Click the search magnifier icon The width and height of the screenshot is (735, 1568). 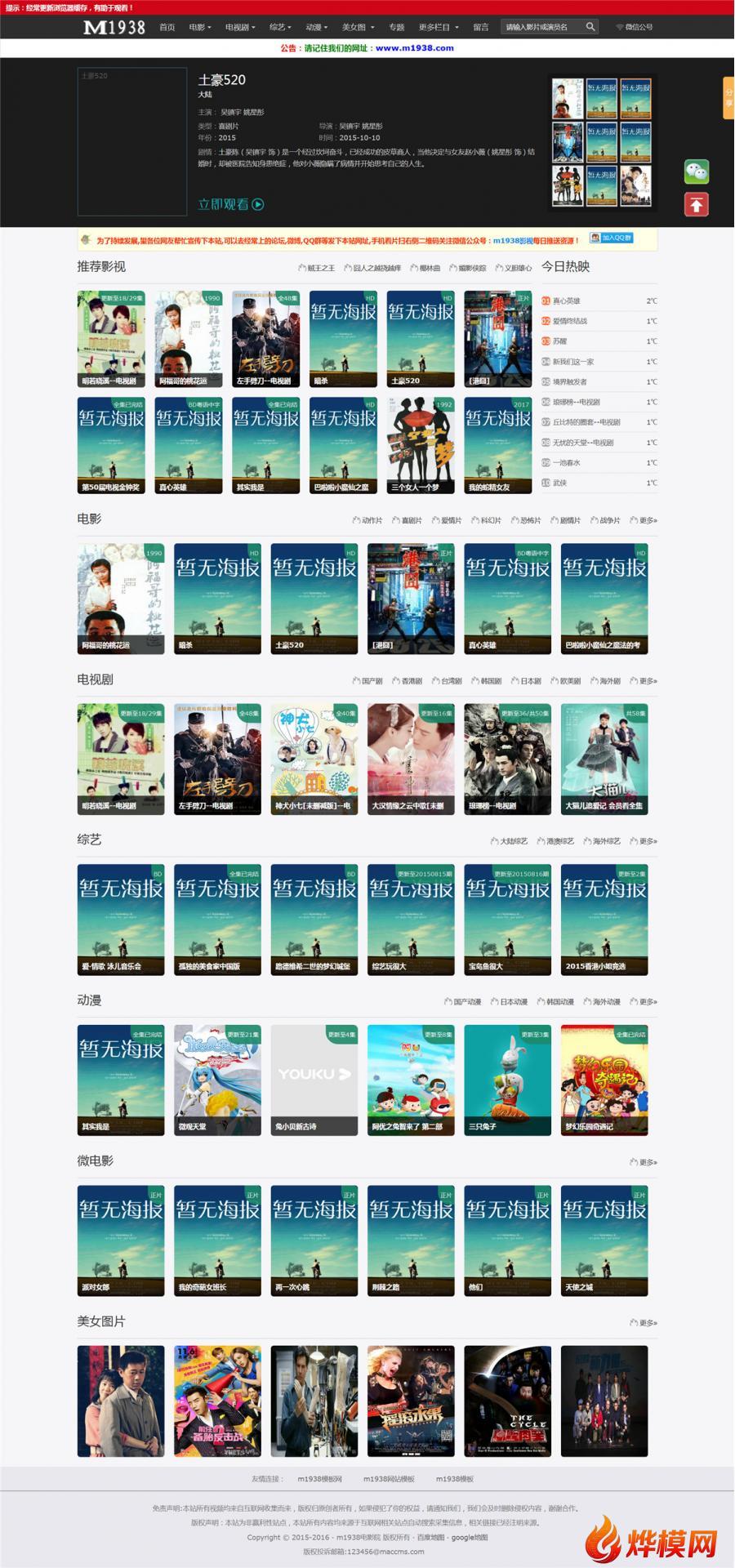(x=590, y=27)
